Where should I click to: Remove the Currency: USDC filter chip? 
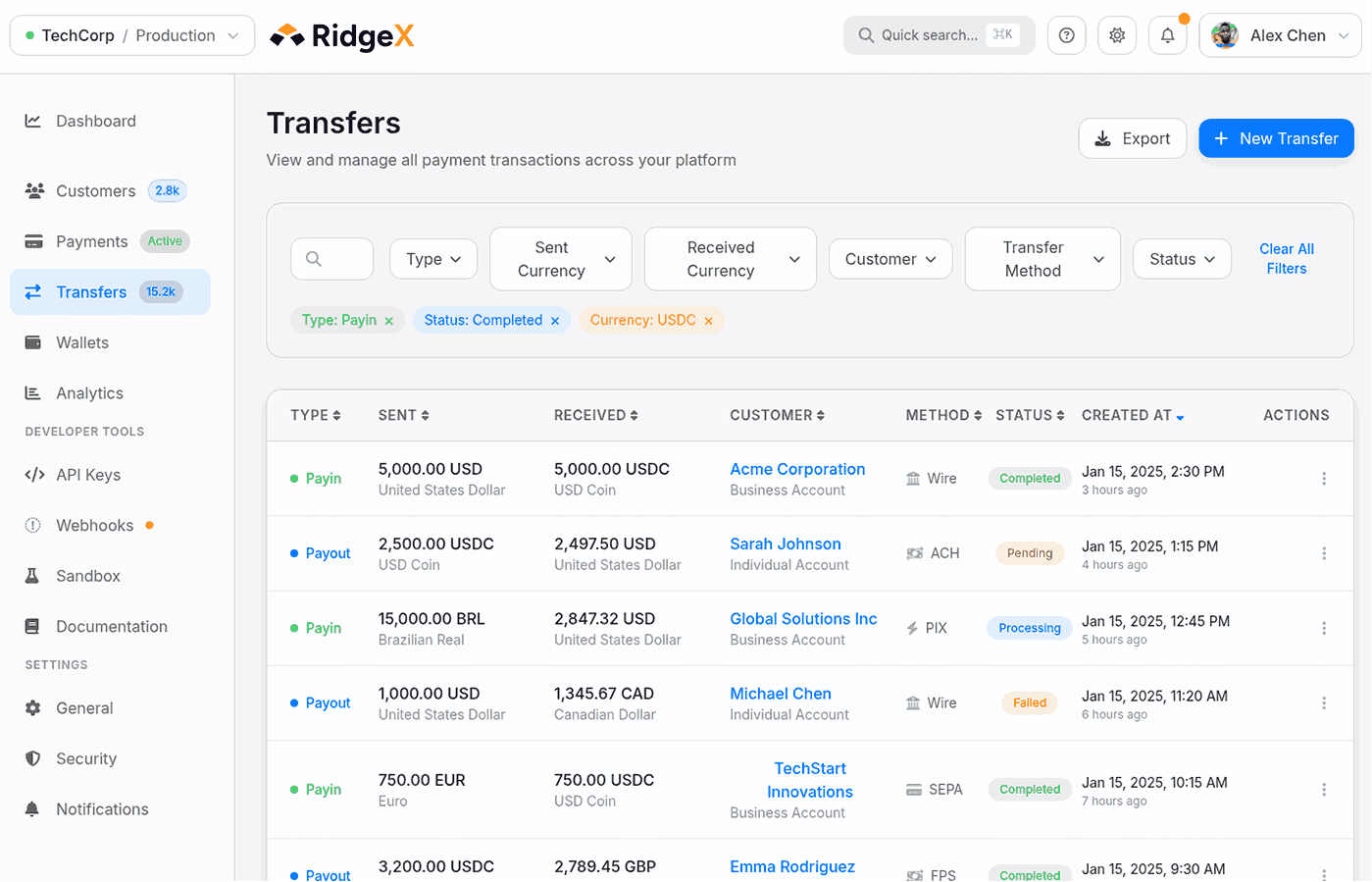pyautogui.click(x=708, y=321)
